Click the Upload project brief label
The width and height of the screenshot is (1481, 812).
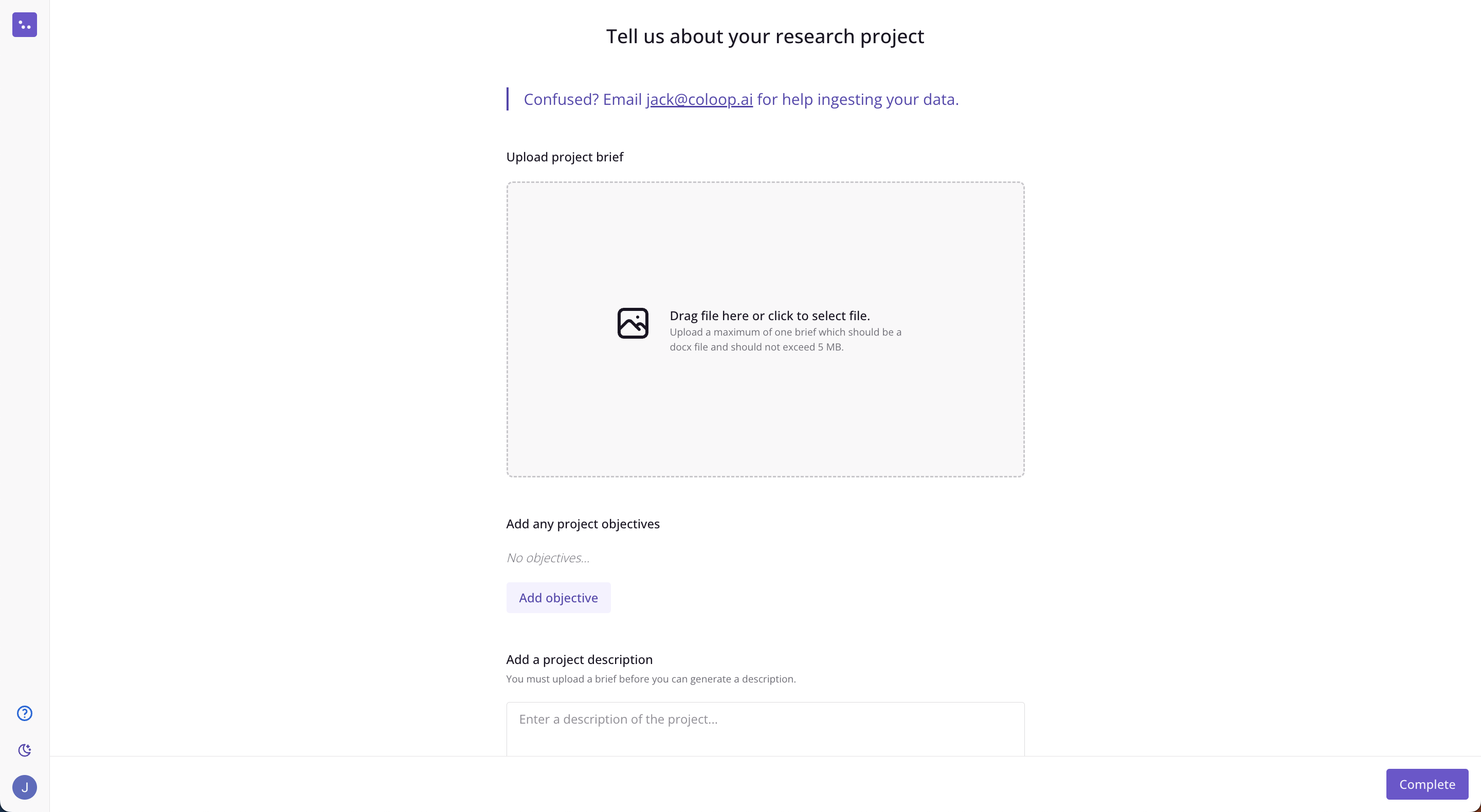tap(565, 157)
